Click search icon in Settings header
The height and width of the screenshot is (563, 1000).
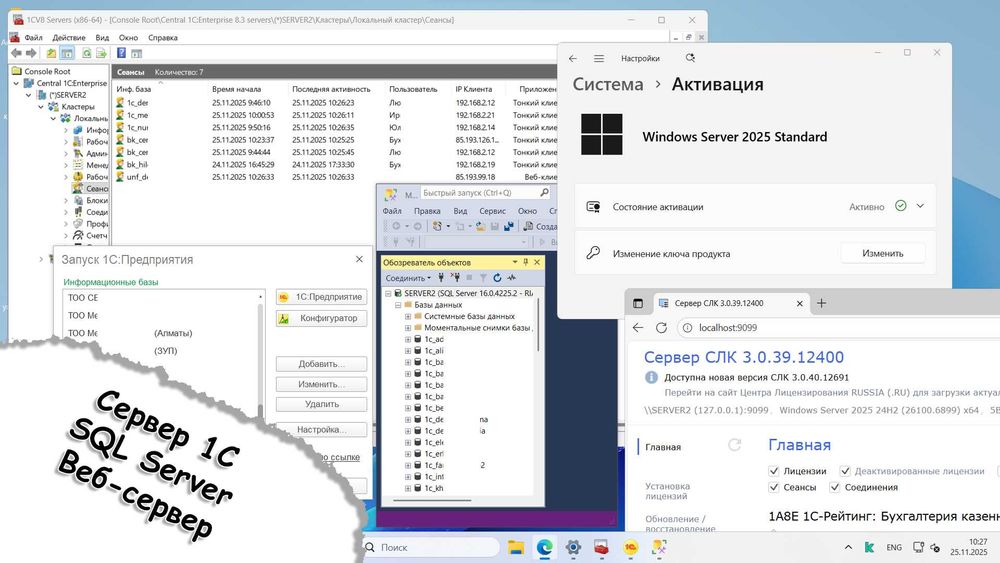[x=690, y=58]
